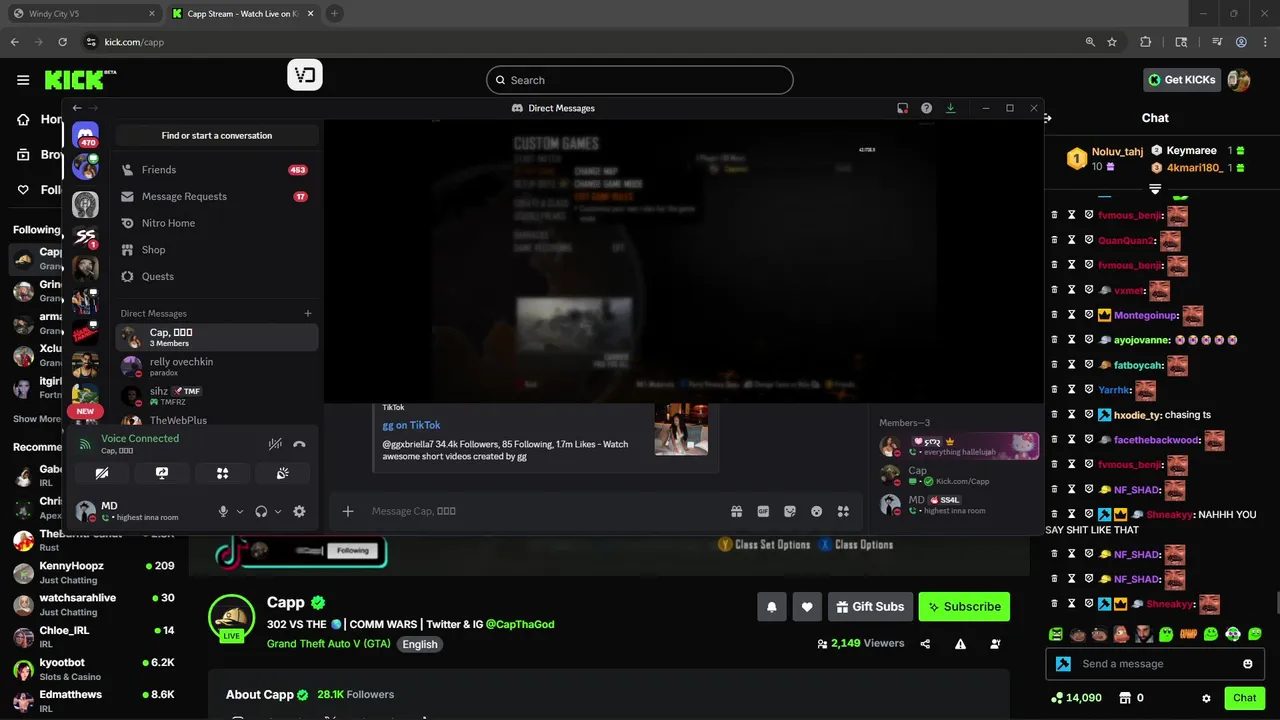Mute the Discord microphone
The height and width of the screenshot is (720, 1280).
(x=224, y=511)
